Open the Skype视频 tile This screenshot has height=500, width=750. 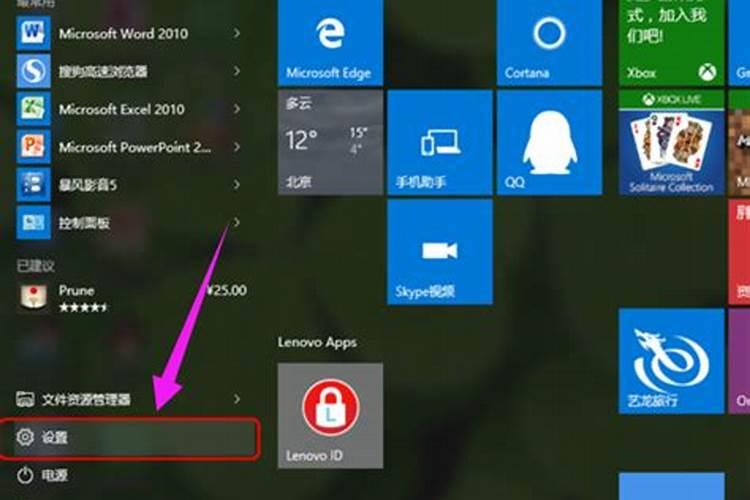tap(440, 252)
